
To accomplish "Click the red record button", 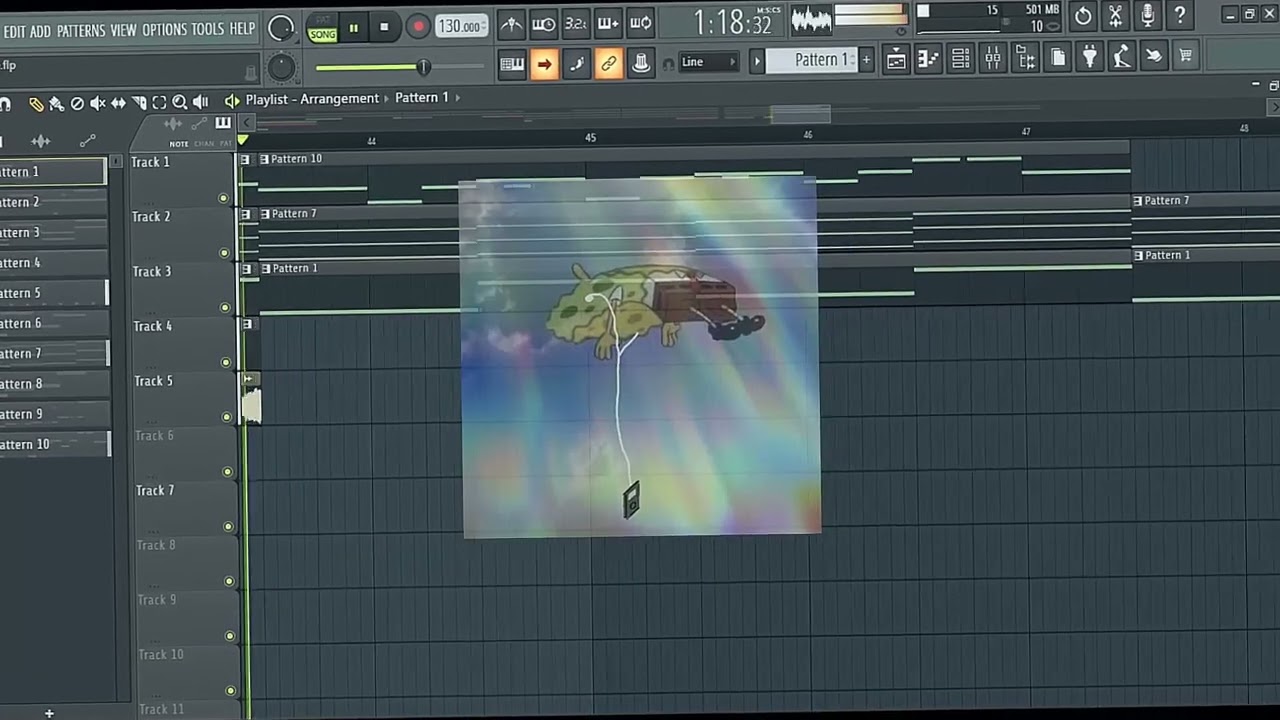I will point(418,27).
